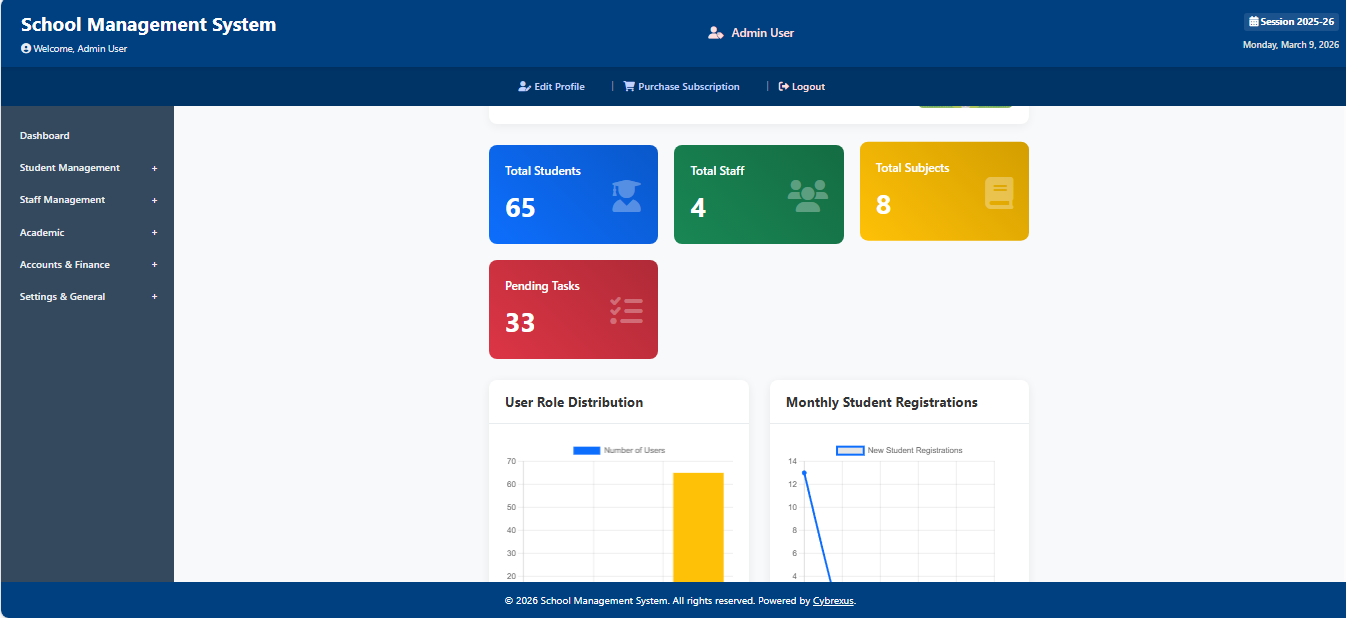The image size is (1346, 618).
Task: Click the graduation cap icon on Total Students card
Action: pyautogui.click(x=626, y=196)
